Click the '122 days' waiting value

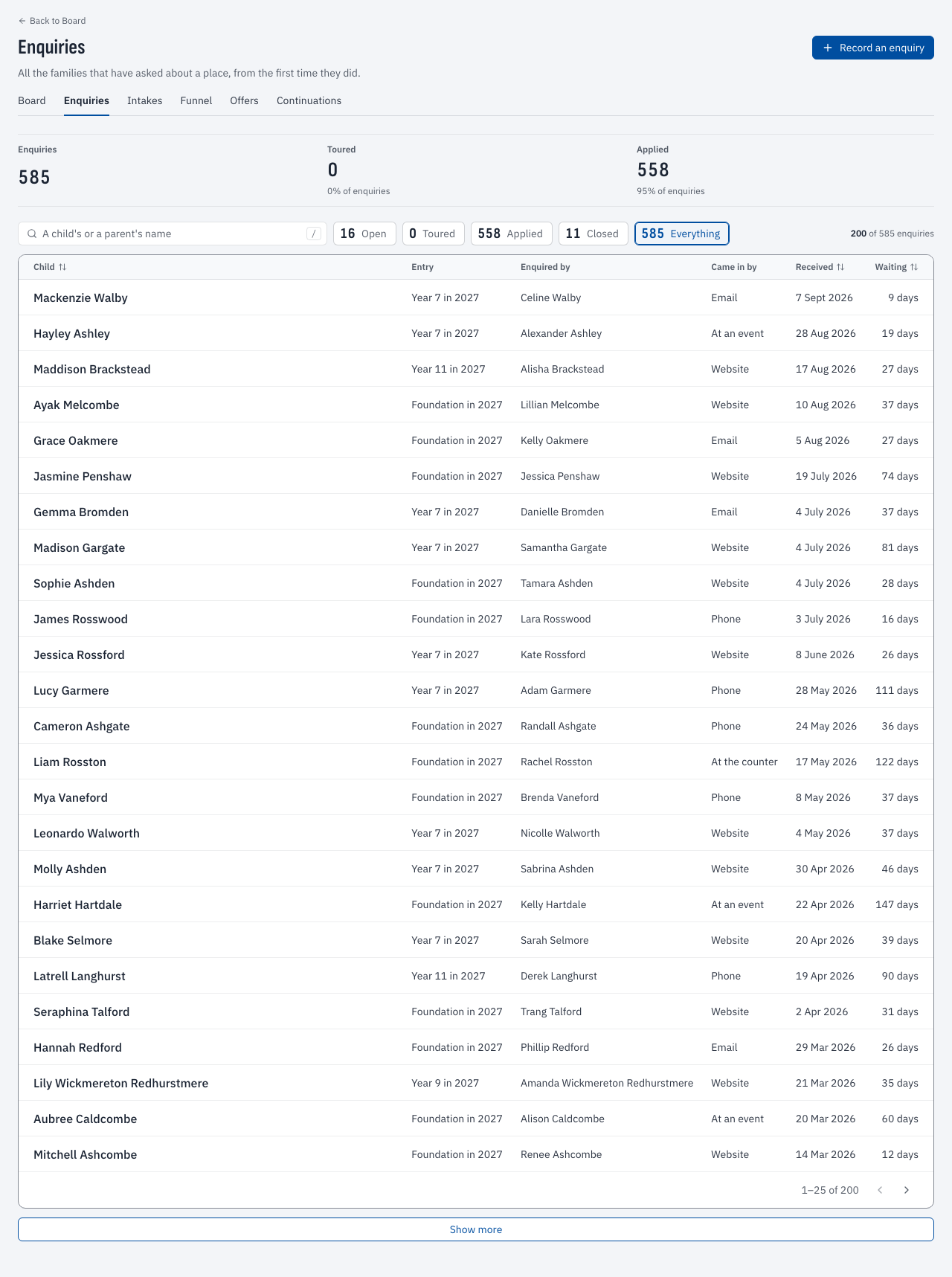tap(897, 762)
